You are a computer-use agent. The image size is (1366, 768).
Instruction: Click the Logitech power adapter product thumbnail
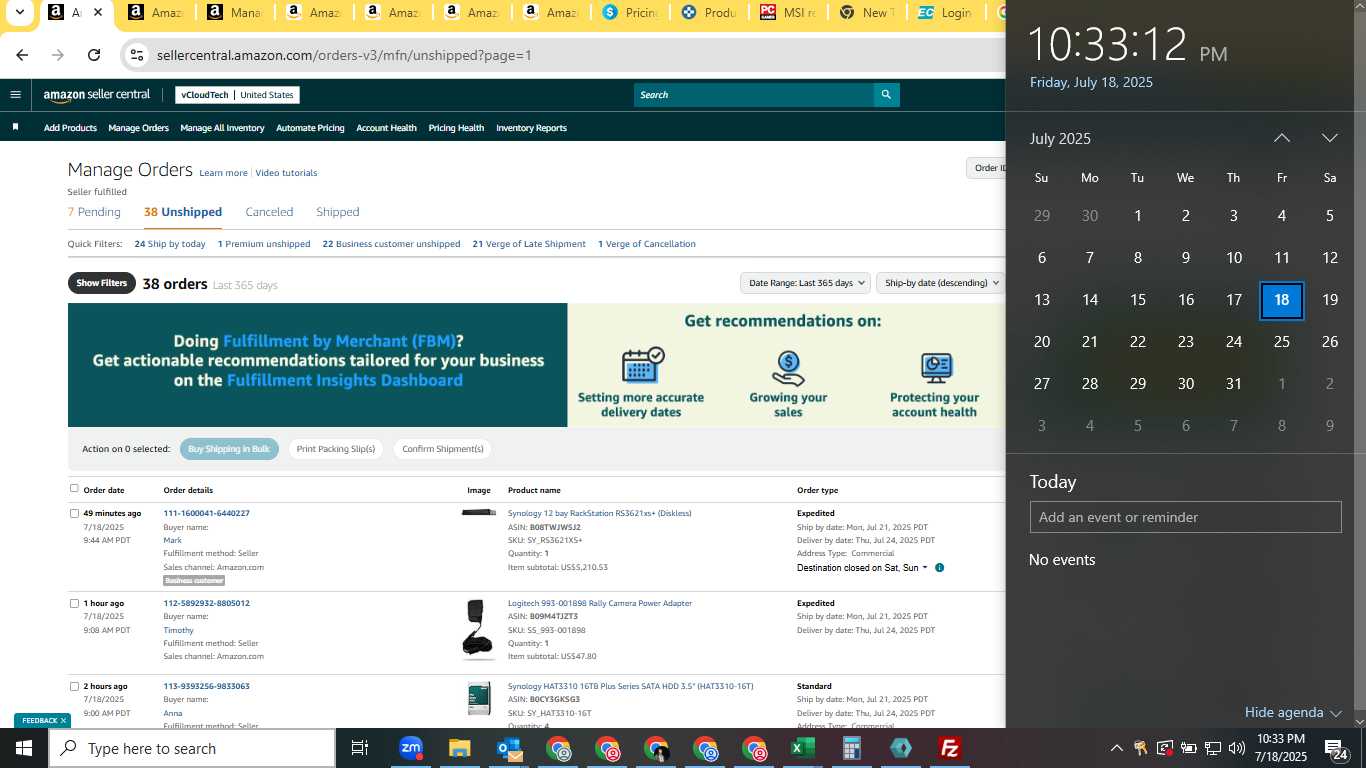pos(479,630)
